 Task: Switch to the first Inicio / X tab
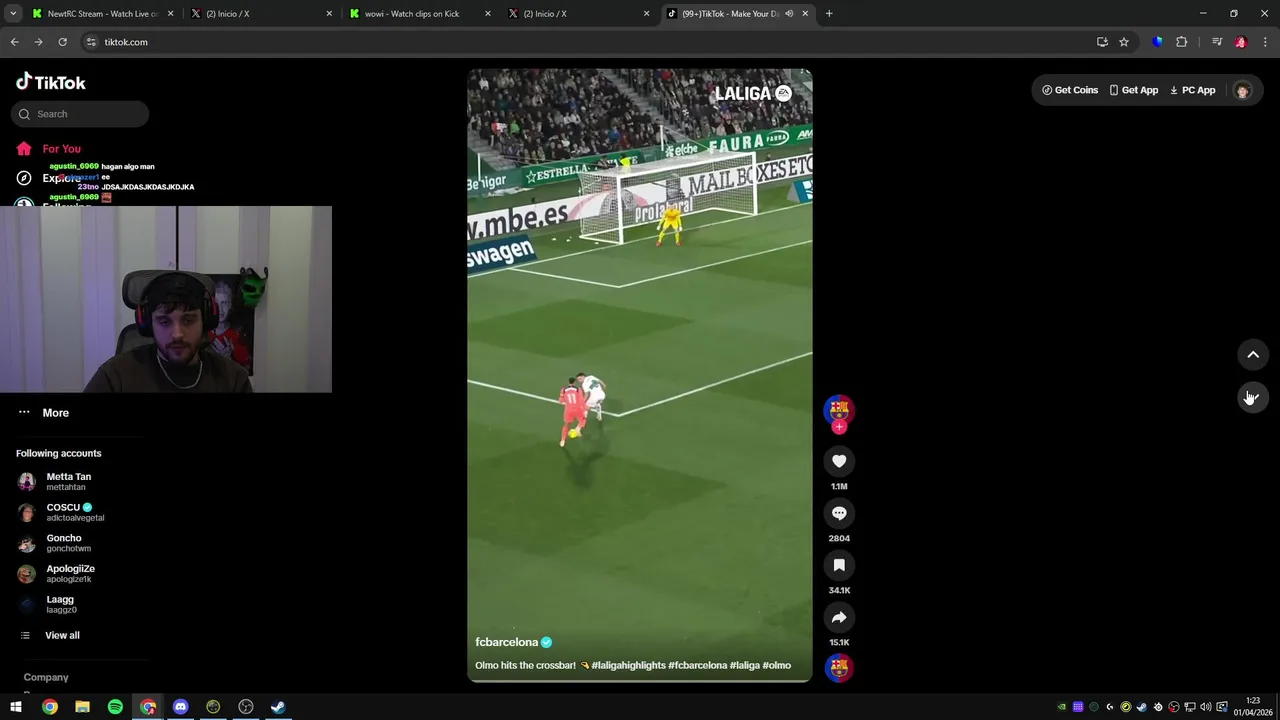coord(261,14)
